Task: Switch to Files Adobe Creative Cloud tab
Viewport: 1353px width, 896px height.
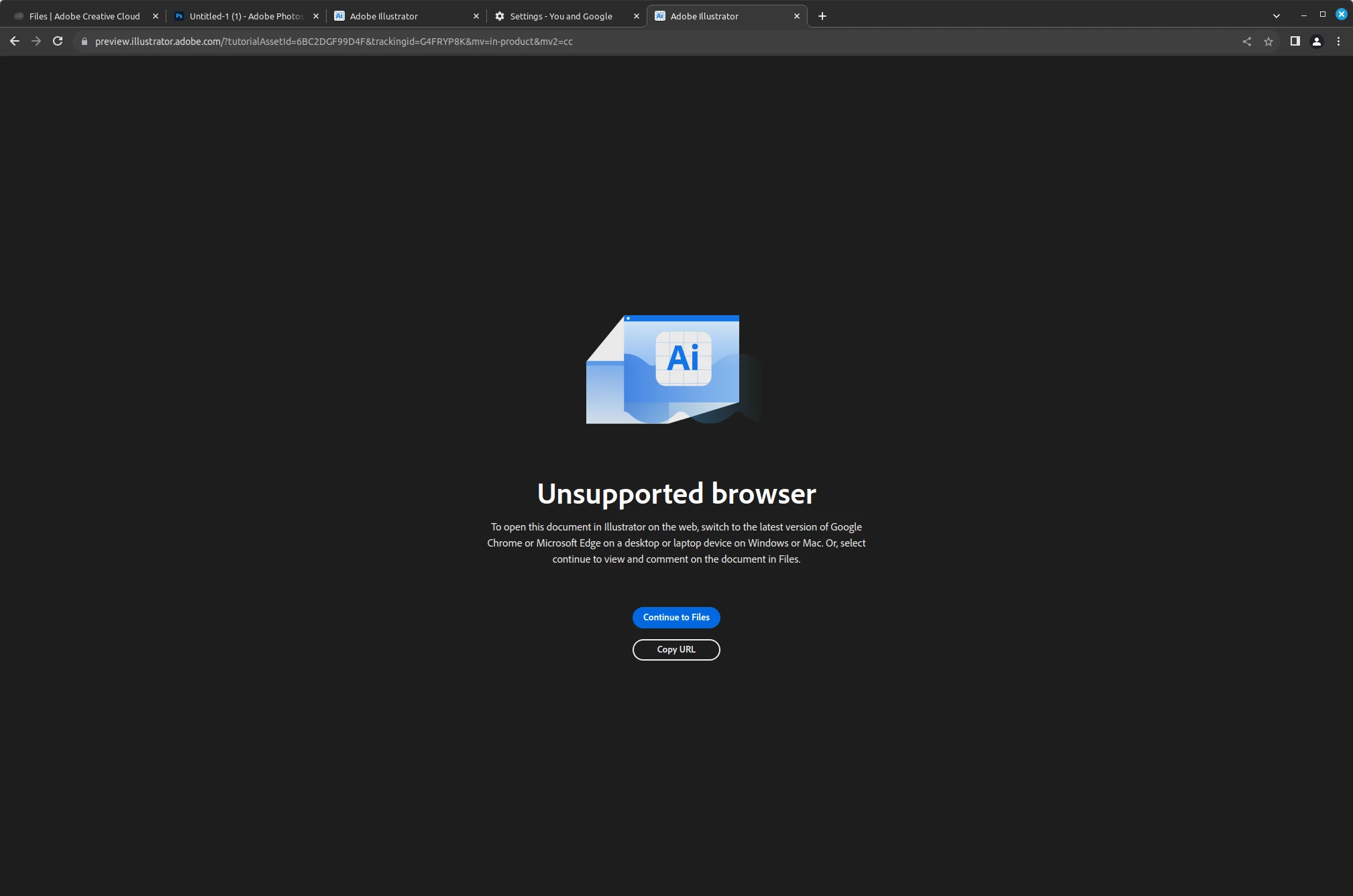Action: coord(85,16)
